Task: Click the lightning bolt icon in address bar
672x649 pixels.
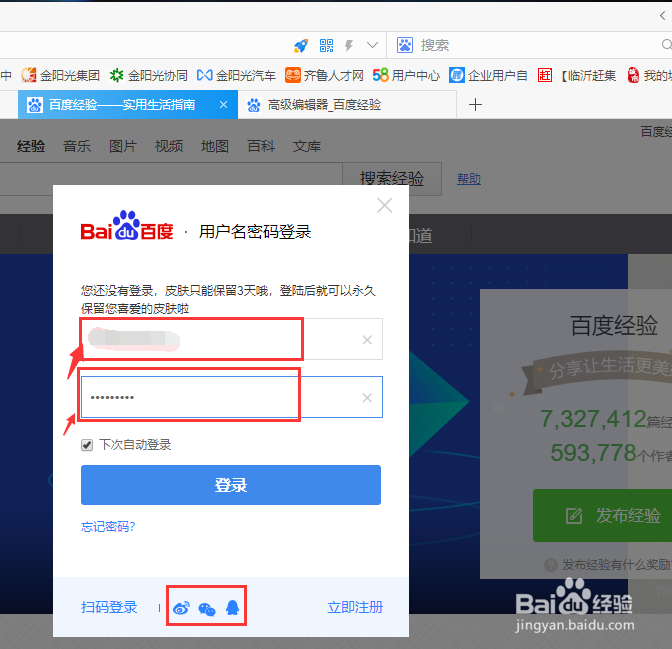Action: pyautogui.click(x=349, y=45)
